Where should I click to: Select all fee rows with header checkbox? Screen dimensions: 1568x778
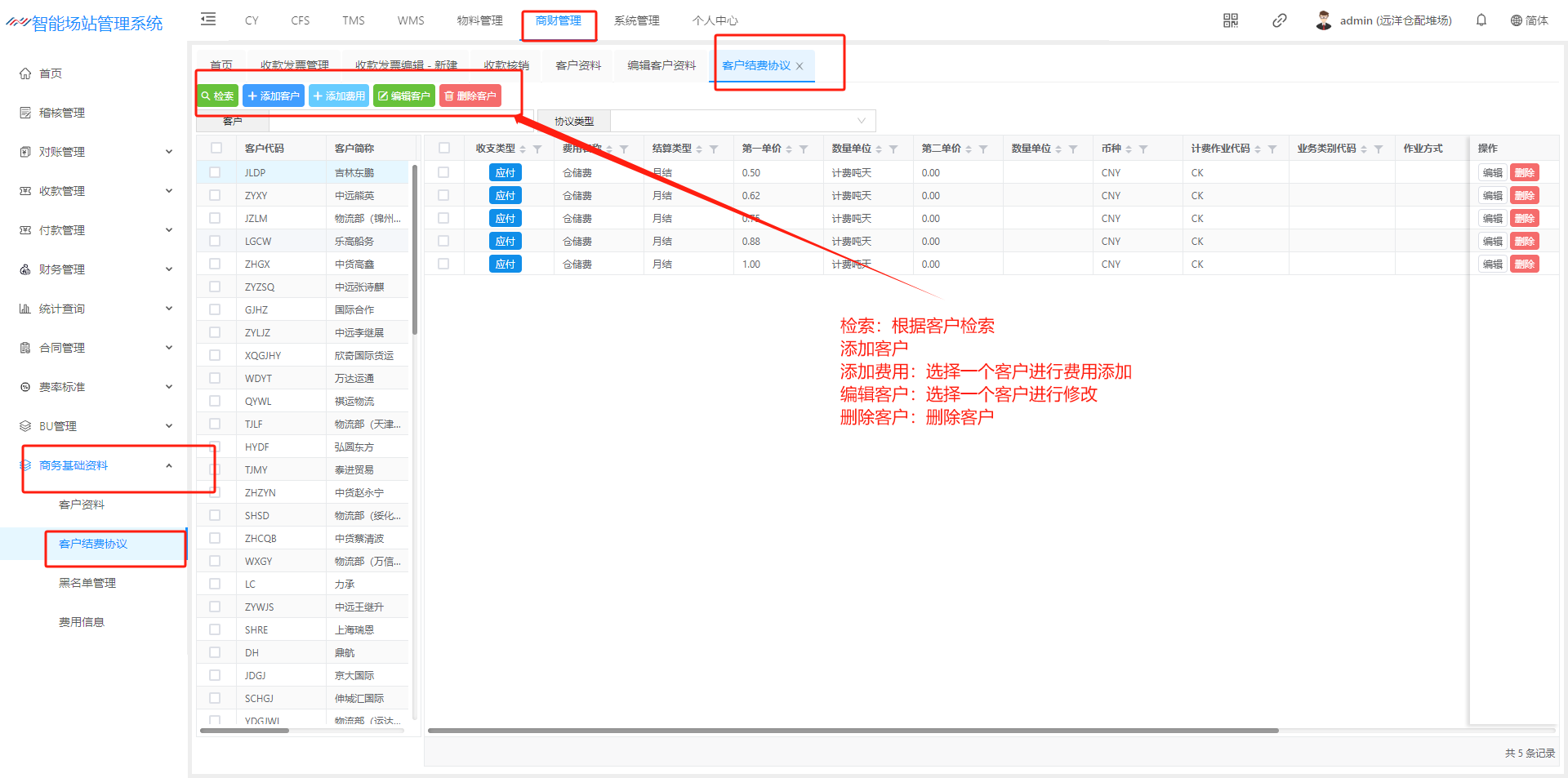444,148
